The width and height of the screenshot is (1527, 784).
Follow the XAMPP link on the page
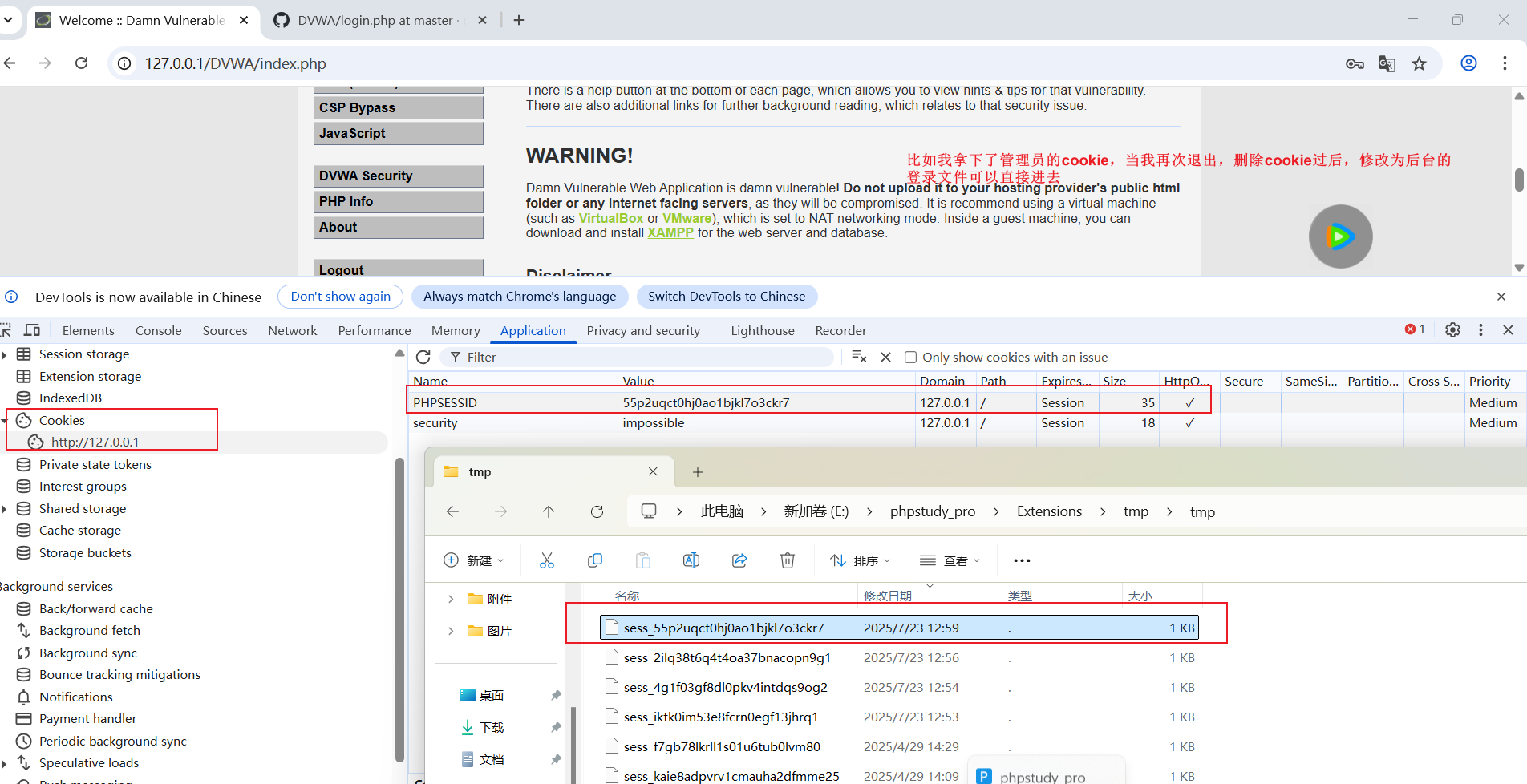pos(670,233)
